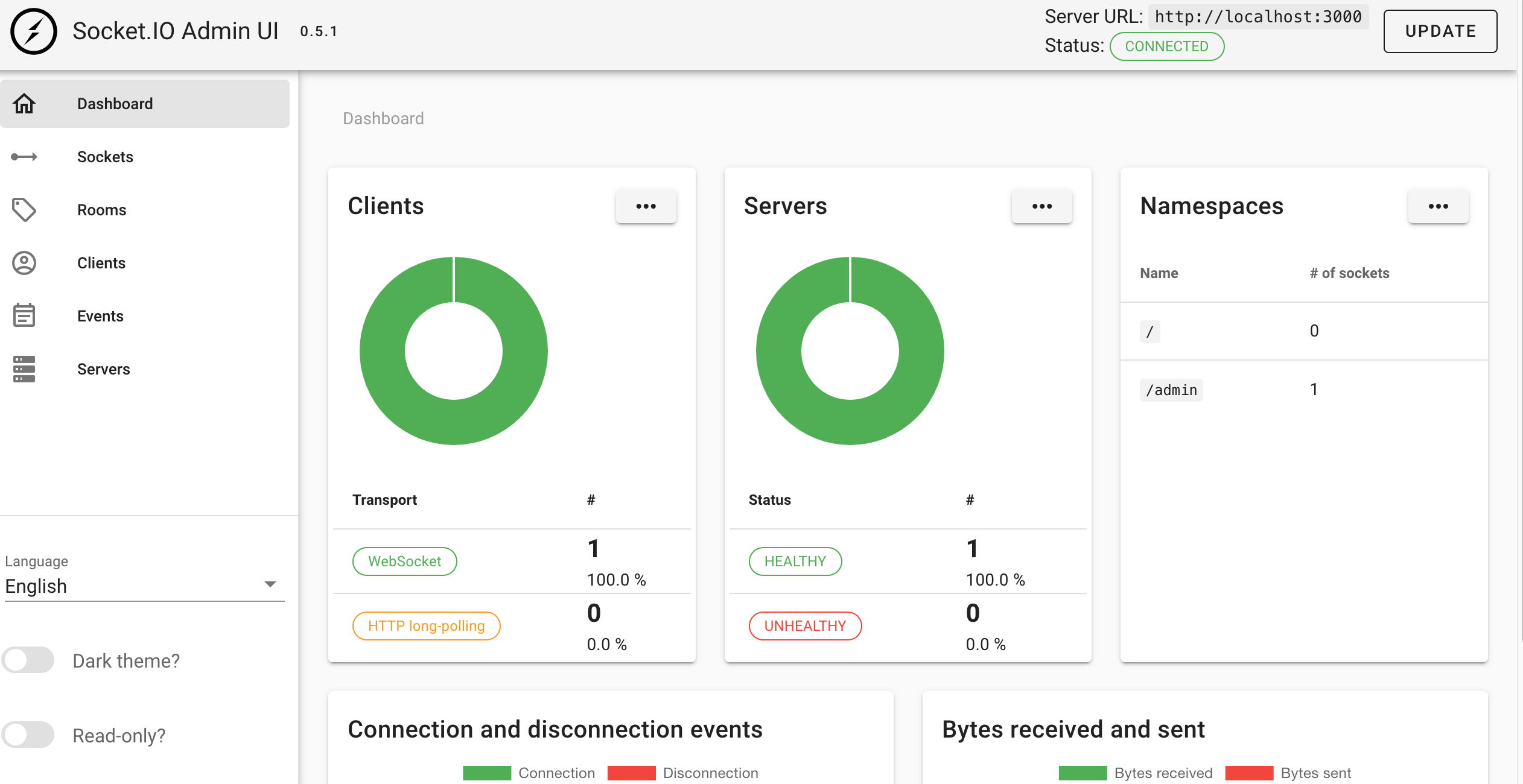Click the HEALTHY status chip

click(x=795, y=561)
